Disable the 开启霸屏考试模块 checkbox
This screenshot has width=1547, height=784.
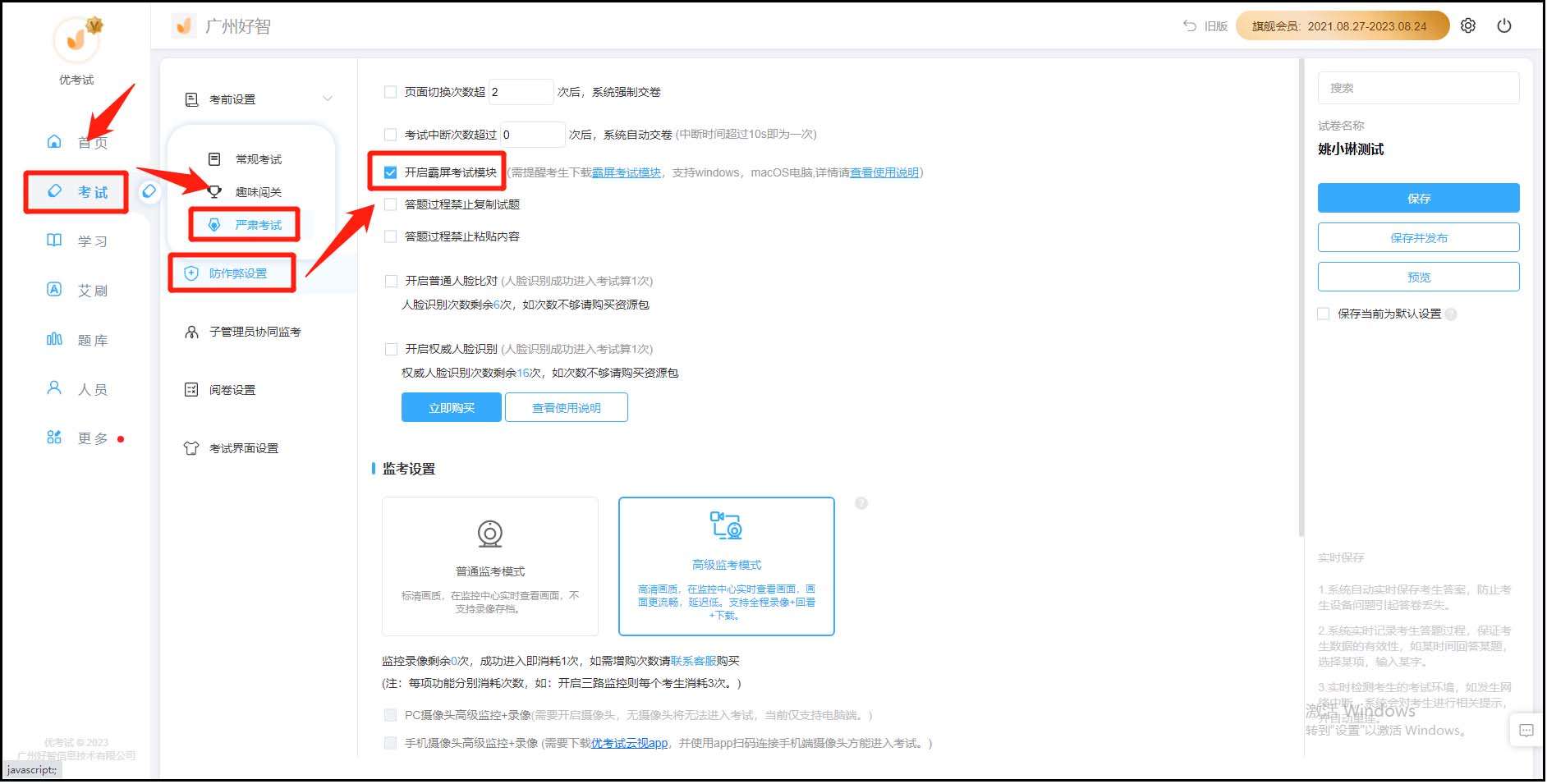click(x=390, y=172)
